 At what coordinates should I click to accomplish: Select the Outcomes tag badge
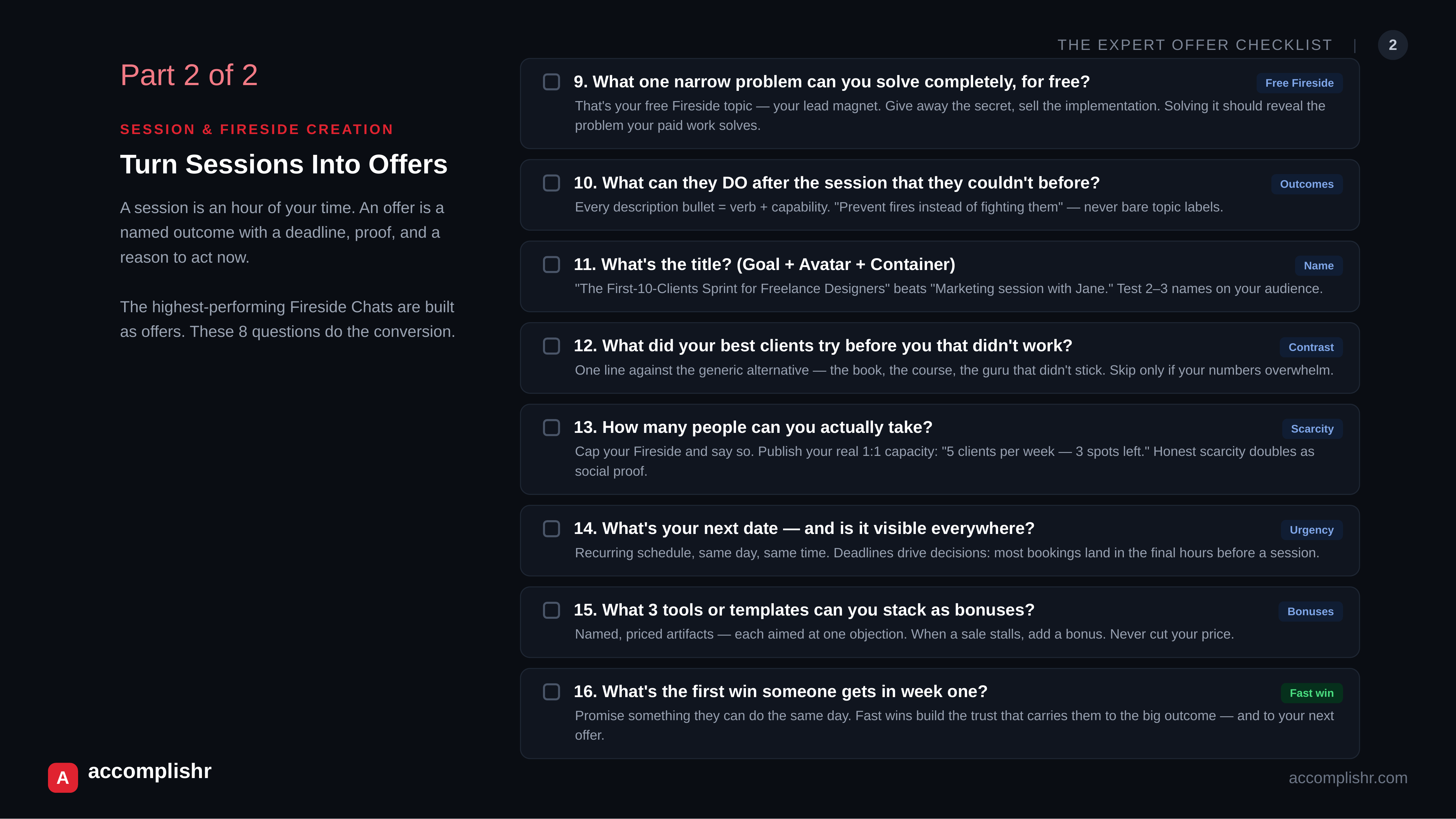1307,184
